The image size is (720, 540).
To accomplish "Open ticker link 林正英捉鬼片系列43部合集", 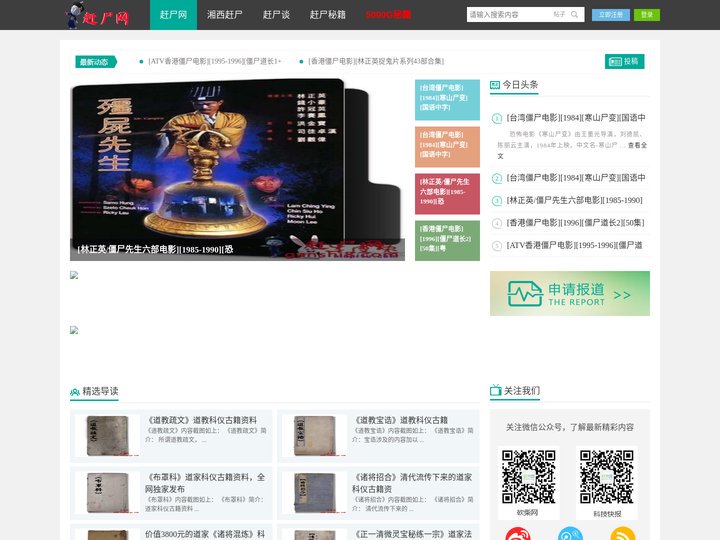I will click(x=376, y=61).
